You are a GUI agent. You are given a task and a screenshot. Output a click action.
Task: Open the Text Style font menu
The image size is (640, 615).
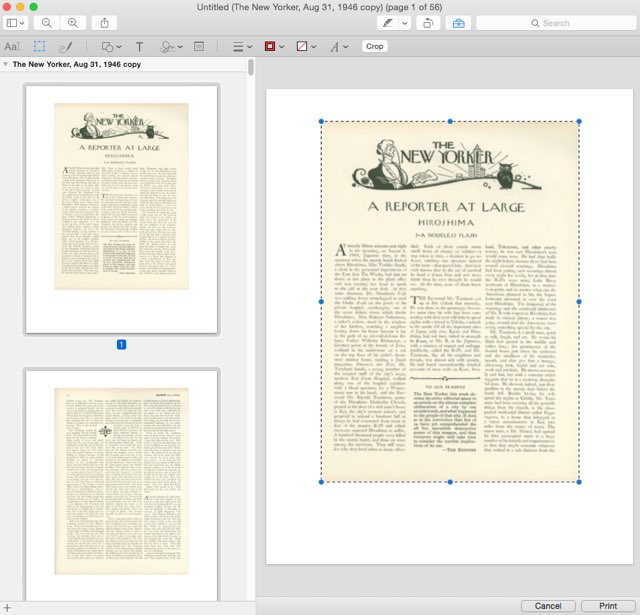(x=339, y=47)
